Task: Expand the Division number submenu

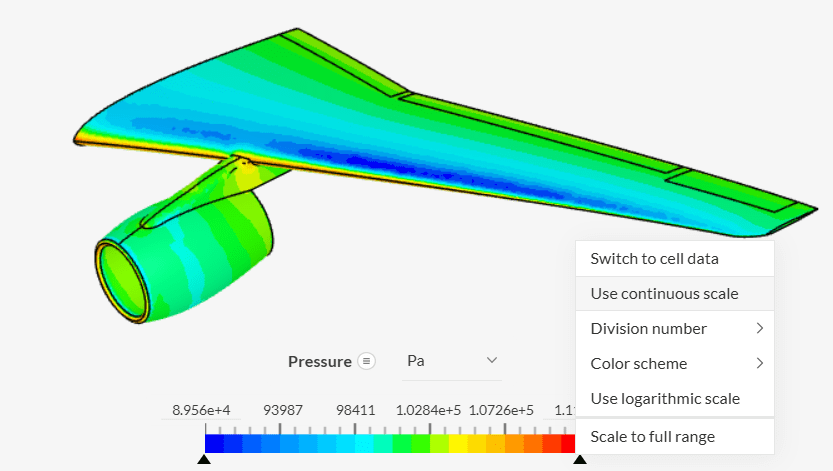Action: pyautogui.click(x=675, y=328)
